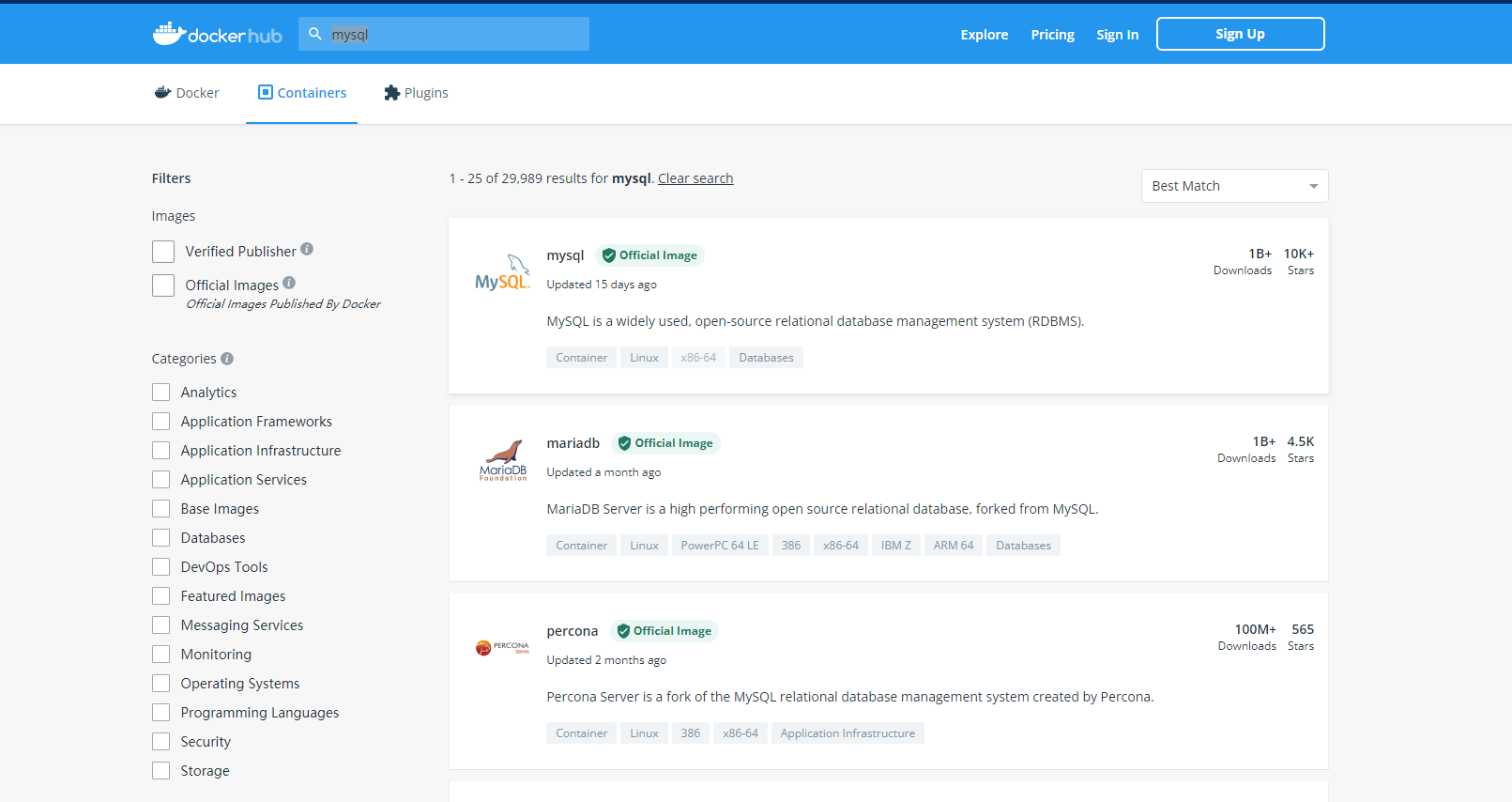
Task: Check the Application Frameworks category
Action: pos(161,422)
